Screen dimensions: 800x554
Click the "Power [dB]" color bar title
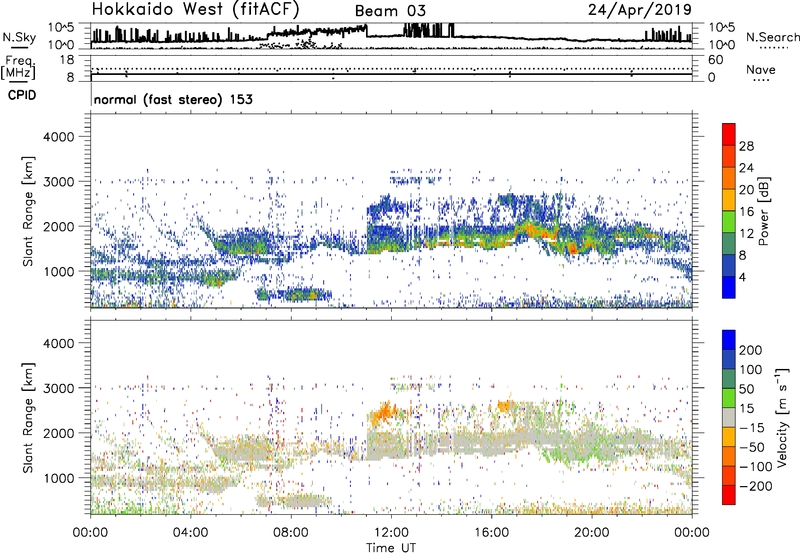[x=764, y=211]
